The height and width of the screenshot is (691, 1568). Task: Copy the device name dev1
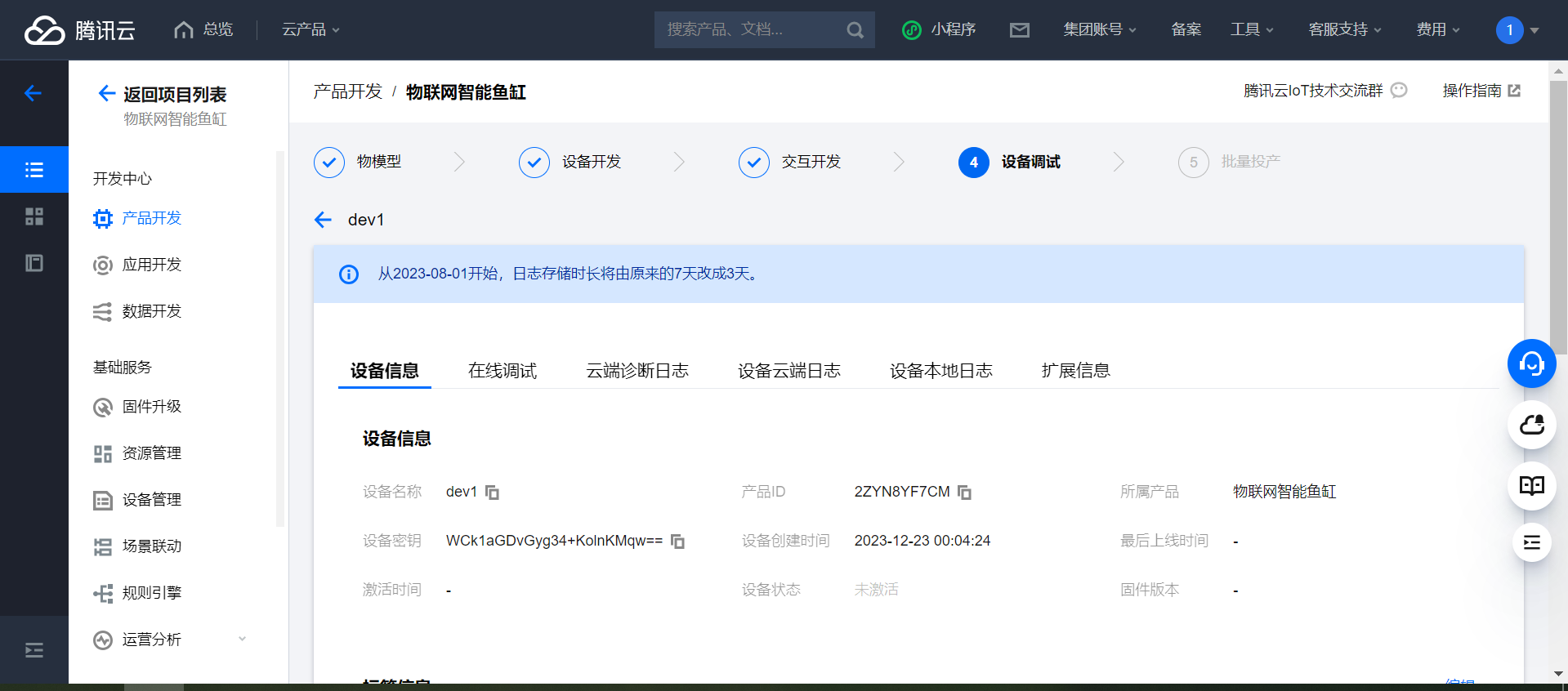tap(492, 492)
